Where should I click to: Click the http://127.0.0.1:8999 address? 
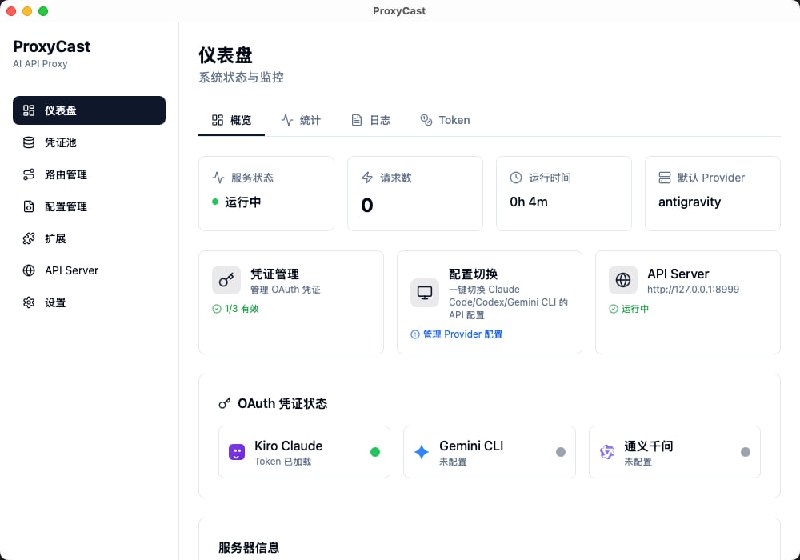coord(693,289)
